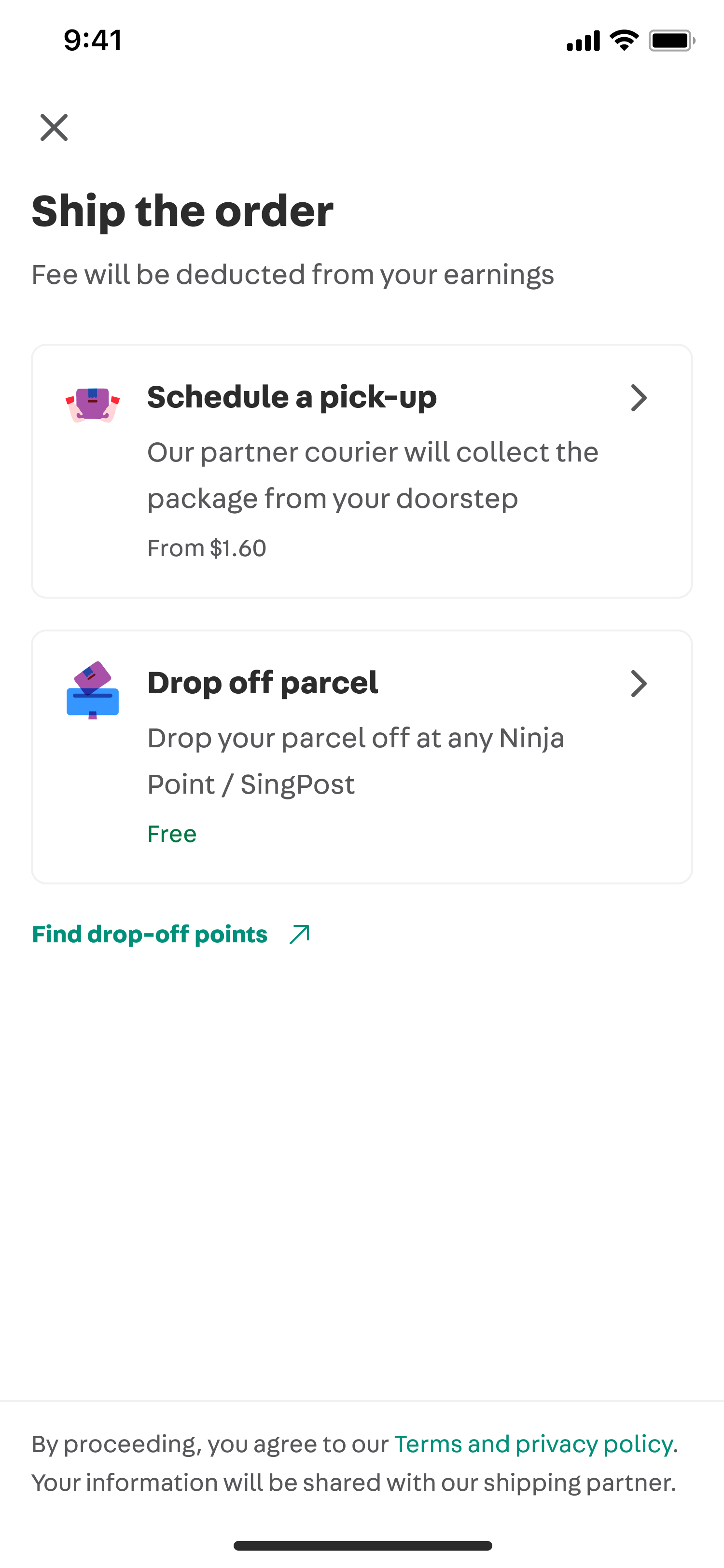Tap the green Free price label

(x=172, y=833)
